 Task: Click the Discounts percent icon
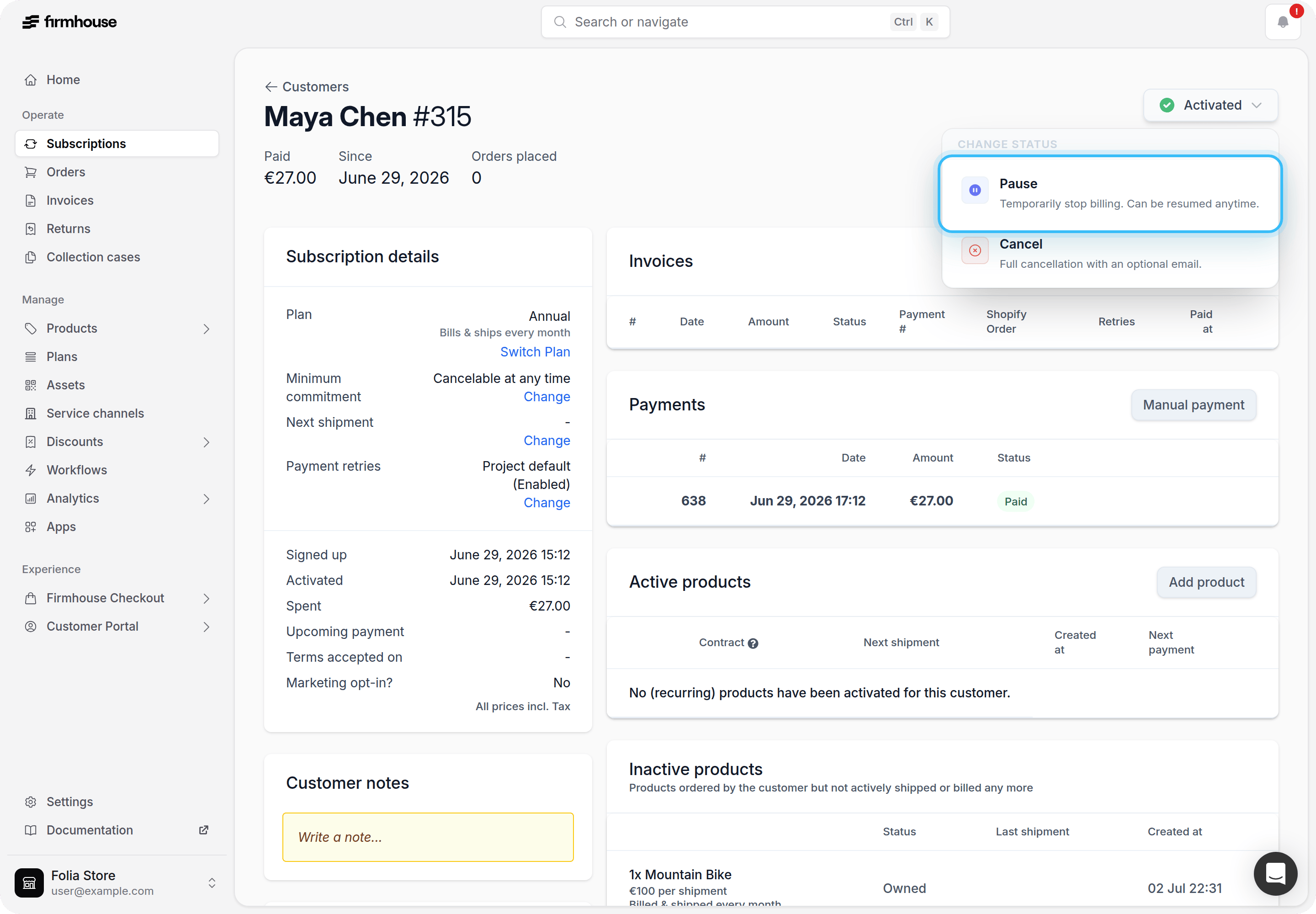[x=31, y=441]
